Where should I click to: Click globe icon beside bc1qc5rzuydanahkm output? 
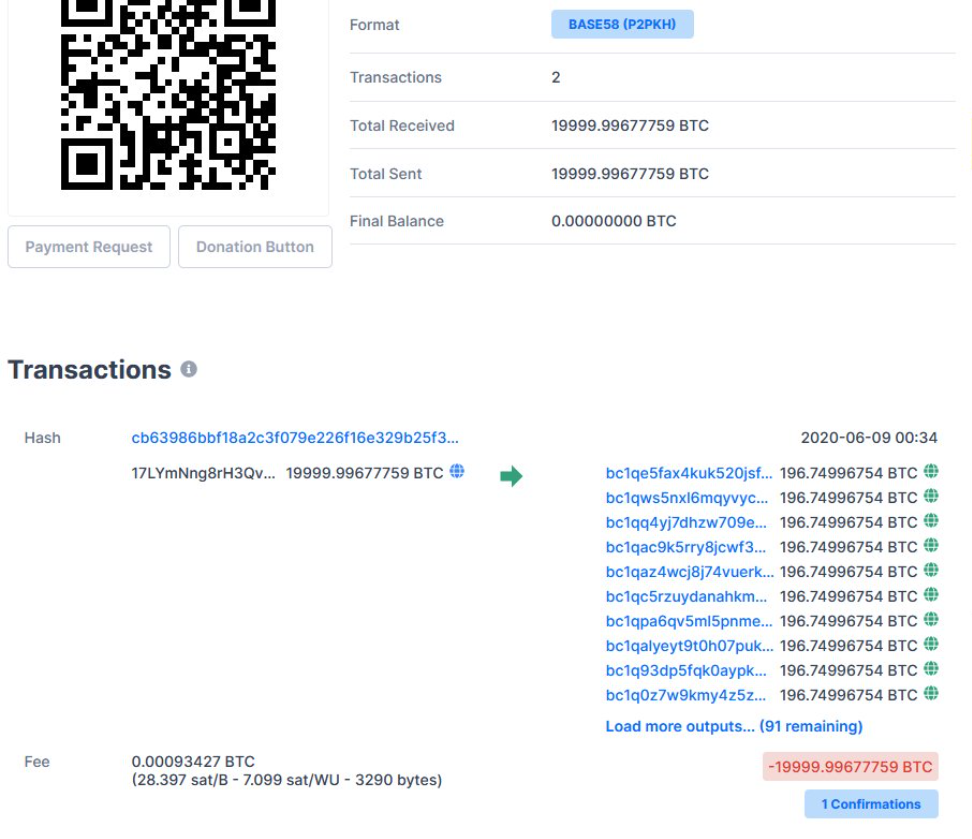point(931,596)
